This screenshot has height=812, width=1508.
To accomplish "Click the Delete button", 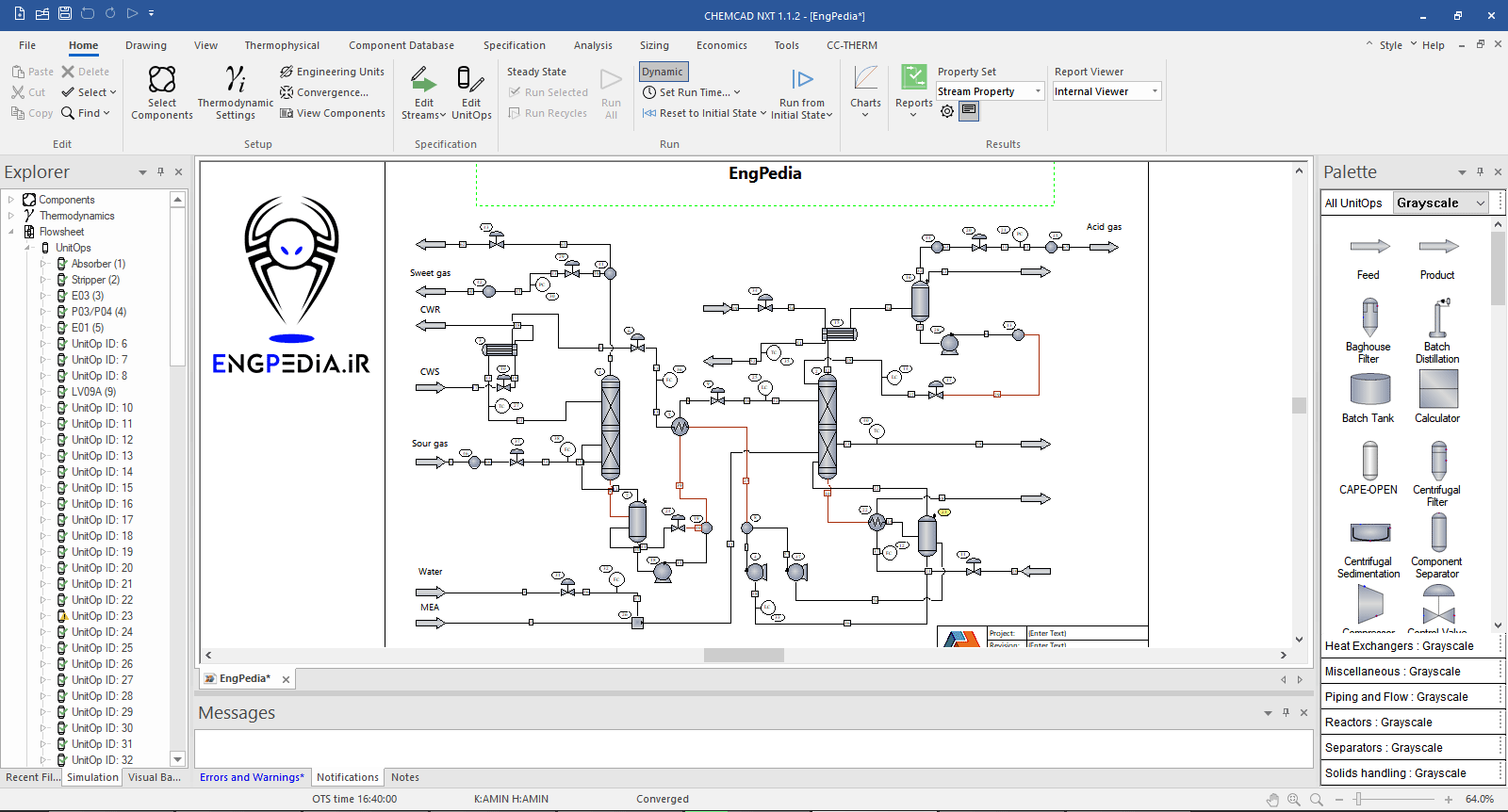I will click(x=85, y=72).
